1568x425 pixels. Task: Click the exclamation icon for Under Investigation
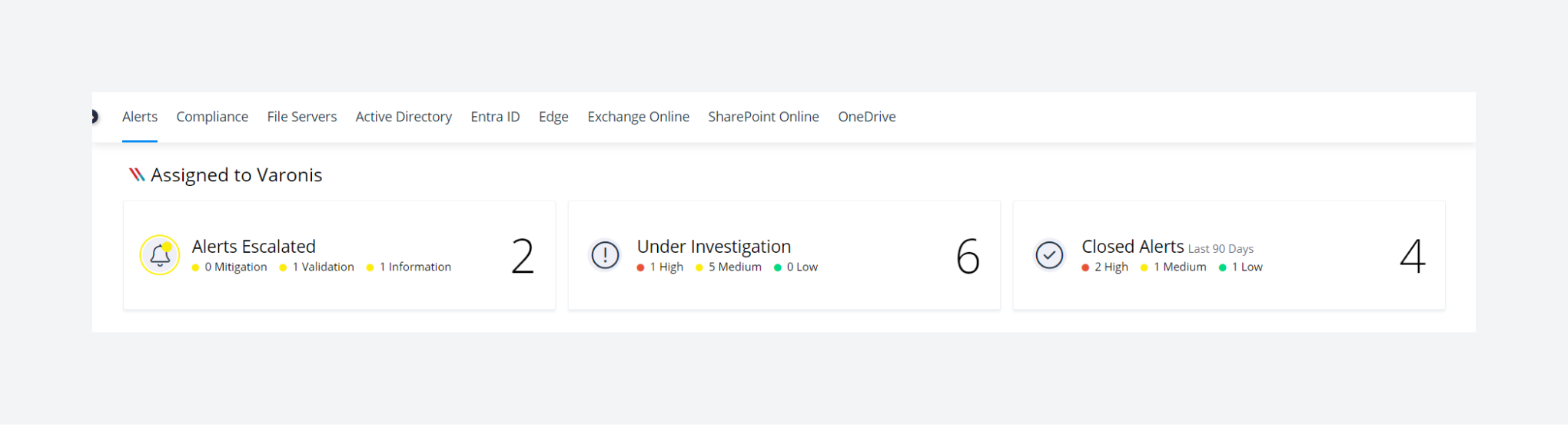pos(605,255)
